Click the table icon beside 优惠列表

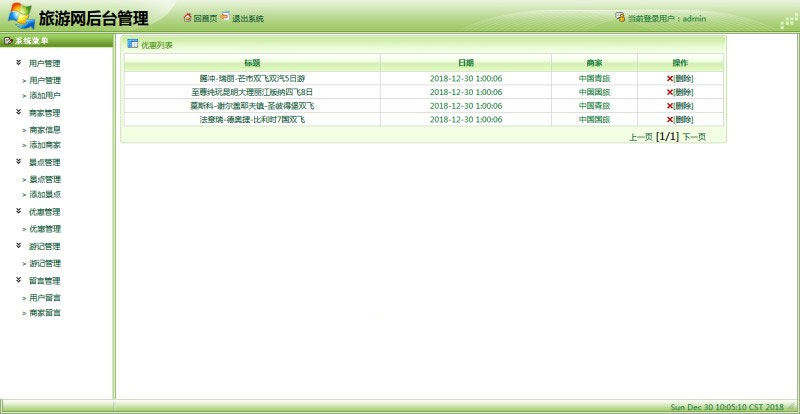click(x=133, y=44)
